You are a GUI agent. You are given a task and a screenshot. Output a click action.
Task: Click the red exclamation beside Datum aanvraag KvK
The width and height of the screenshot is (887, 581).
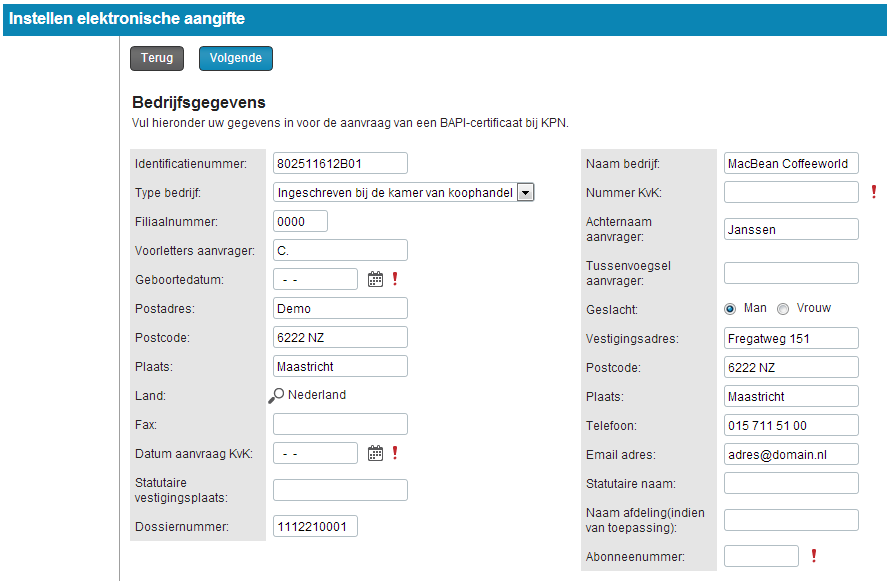point(395,453)
